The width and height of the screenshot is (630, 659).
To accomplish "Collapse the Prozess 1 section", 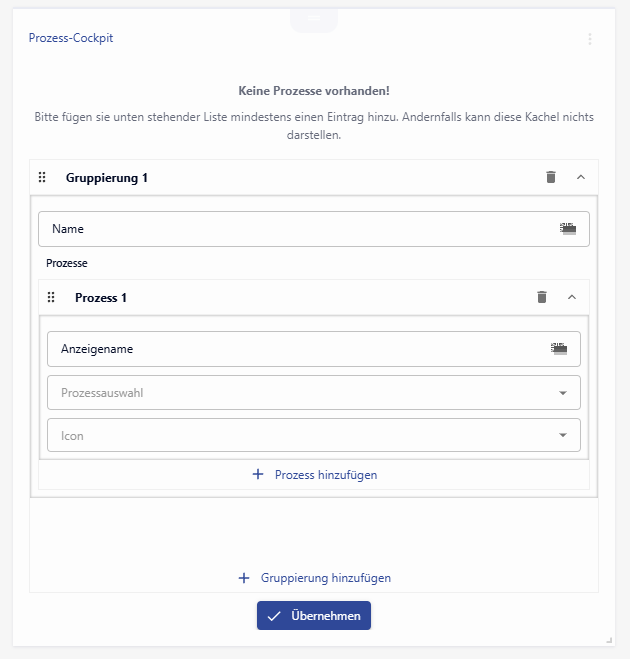I will coord(572,297).
